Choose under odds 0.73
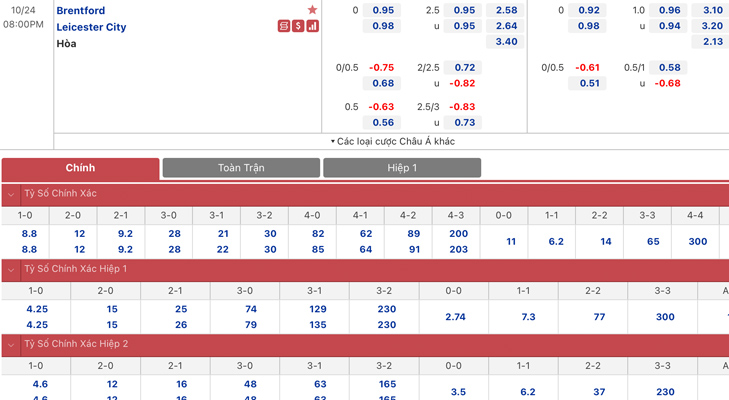729x400 pixels. (x=464, y=123)
